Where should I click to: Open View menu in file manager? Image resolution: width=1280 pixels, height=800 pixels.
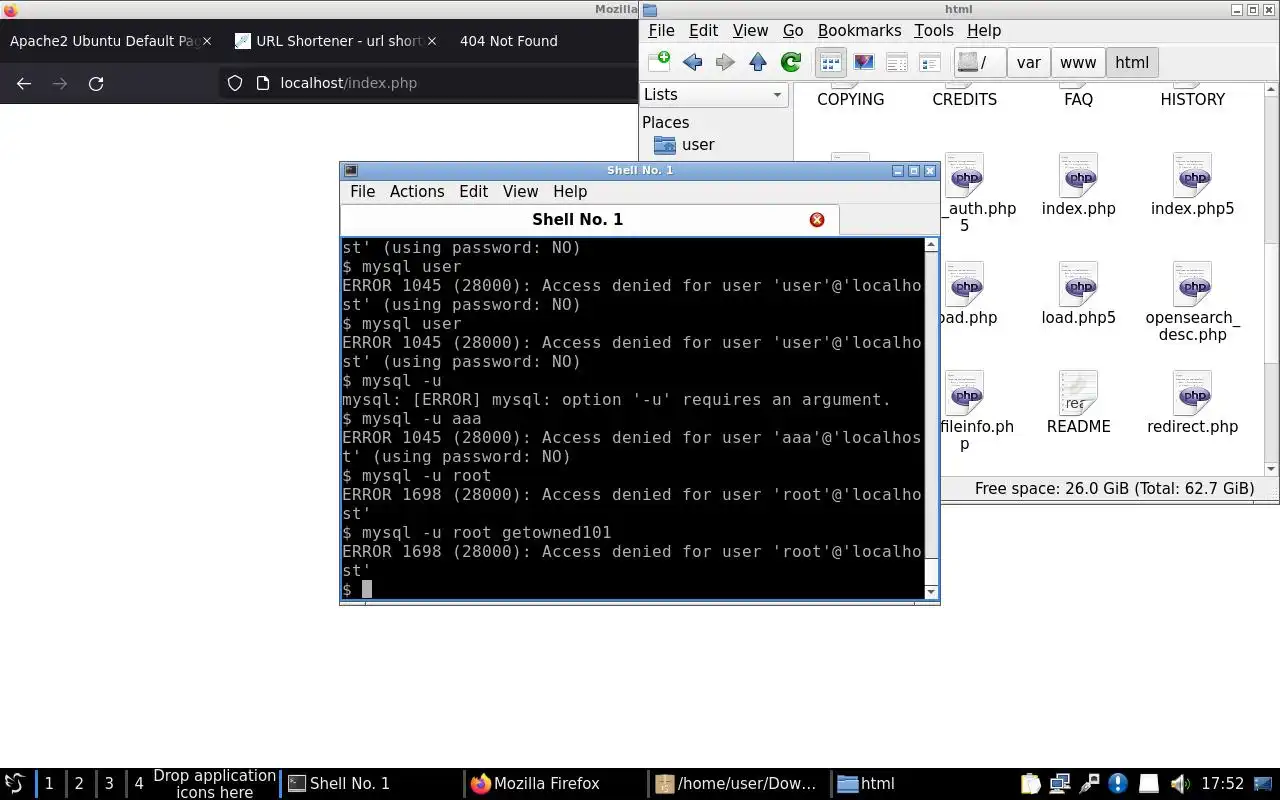tap(750, 30)
